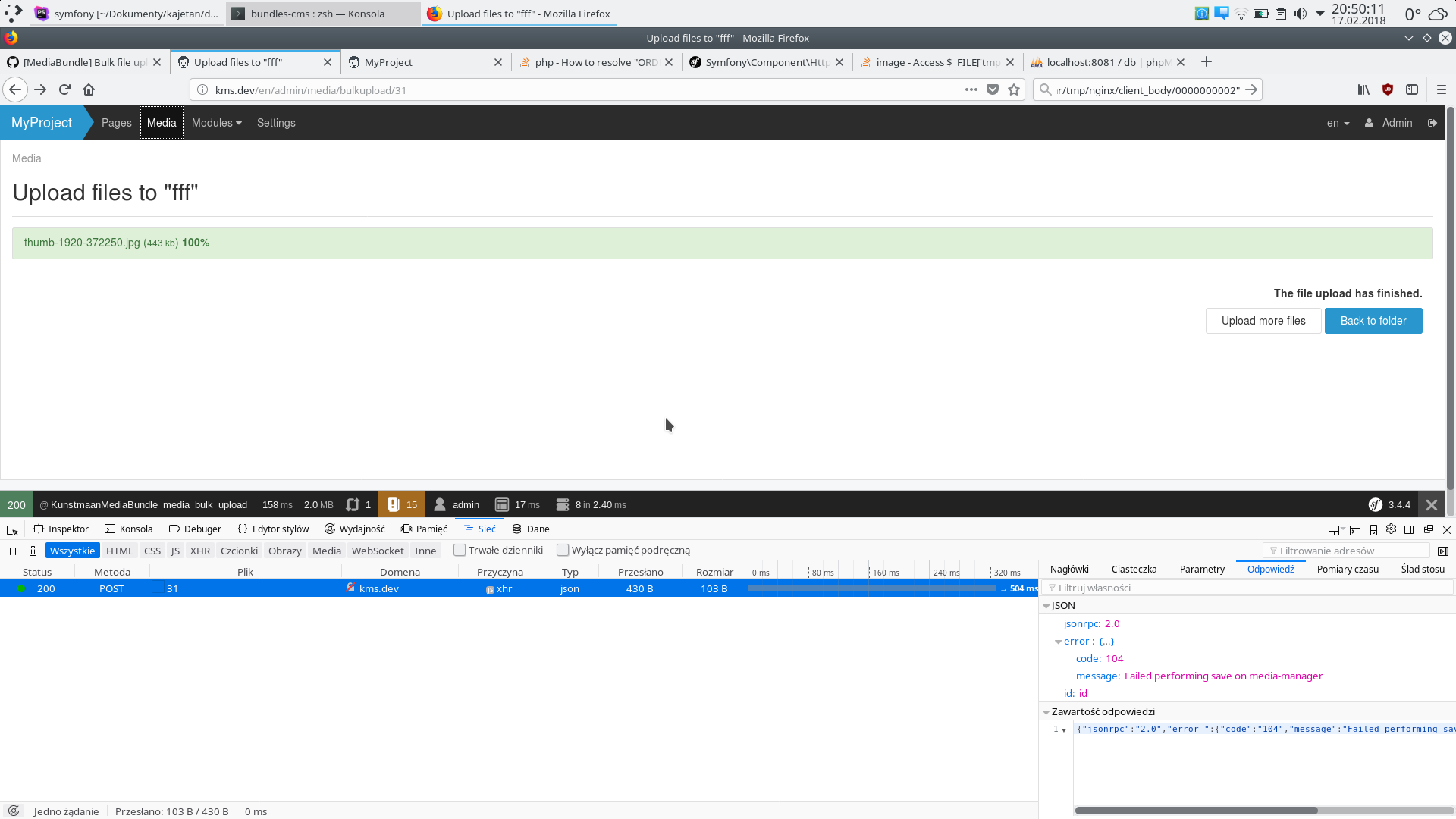1456x819 pixels.
Task: Collapse the error node in JSON tree
Action: click(1059, 642)
